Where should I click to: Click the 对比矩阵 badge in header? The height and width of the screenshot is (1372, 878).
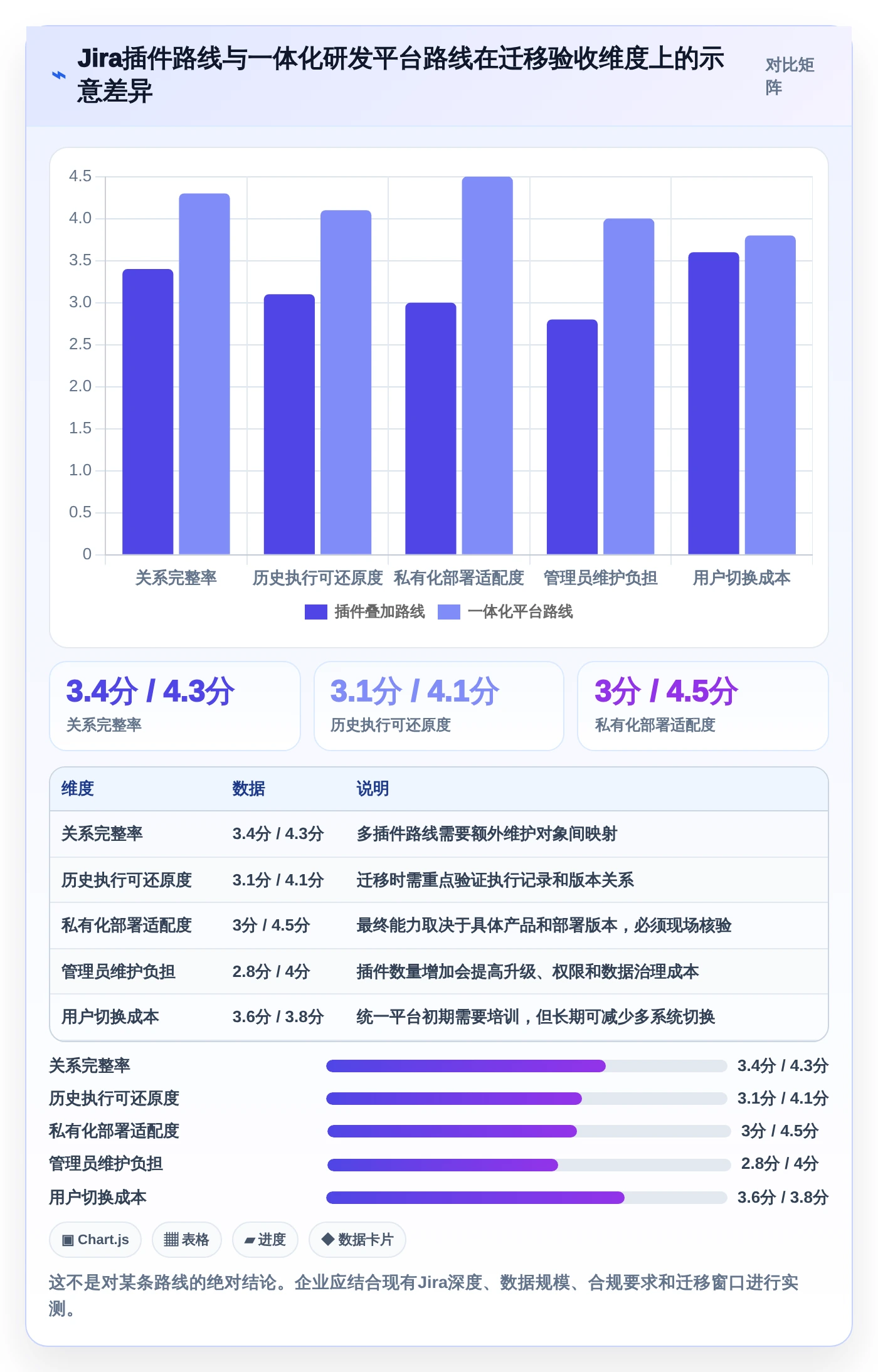pos(790,76)
